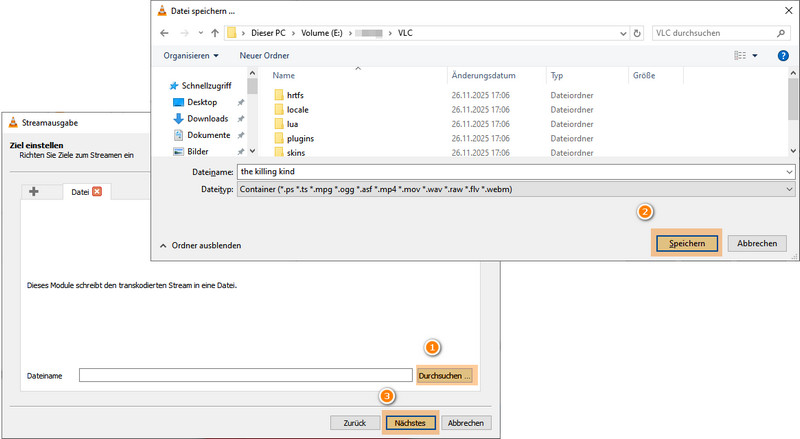Open view options dropdown arrow
Viewport: 800px width, 439px height.
tap(755, 56)
